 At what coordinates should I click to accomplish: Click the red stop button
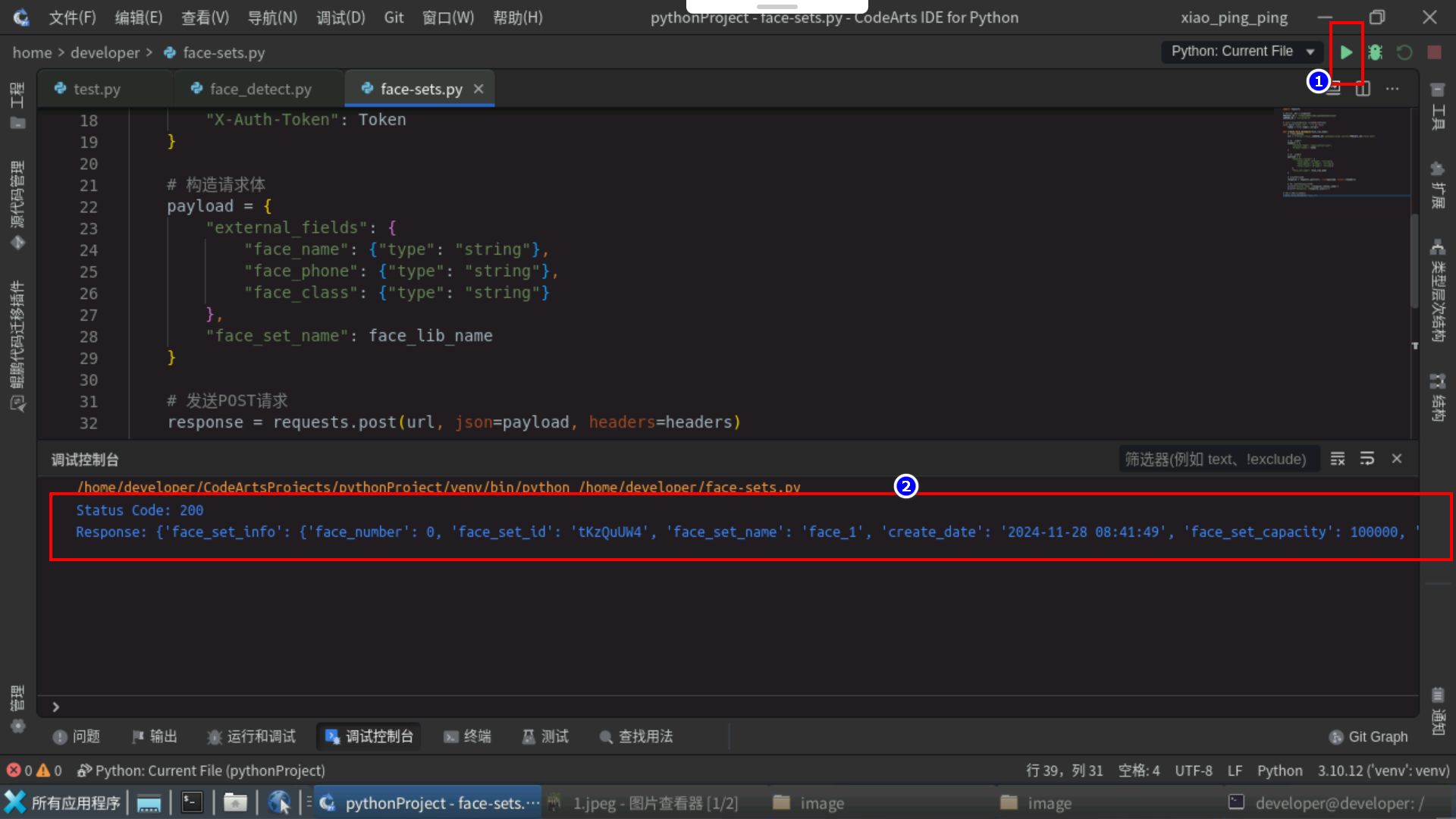(1434, 52)
